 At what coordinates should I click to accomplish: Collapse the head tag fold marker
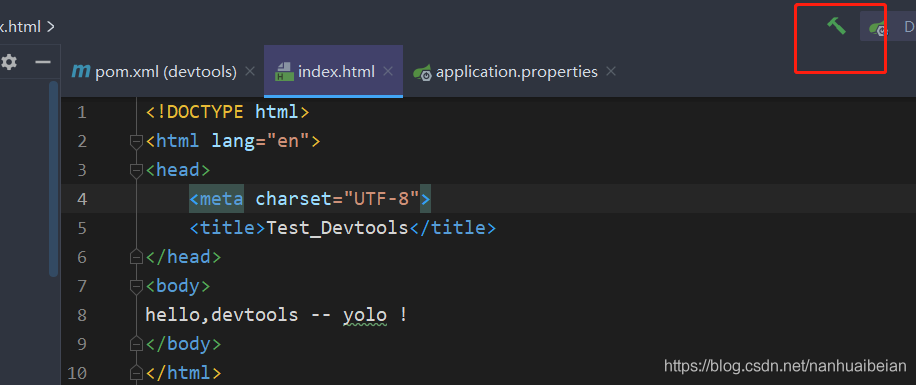tap(136, 170)
